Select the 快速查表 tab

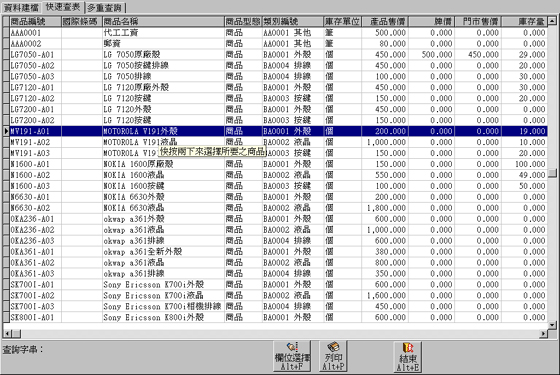click(63, 7)
